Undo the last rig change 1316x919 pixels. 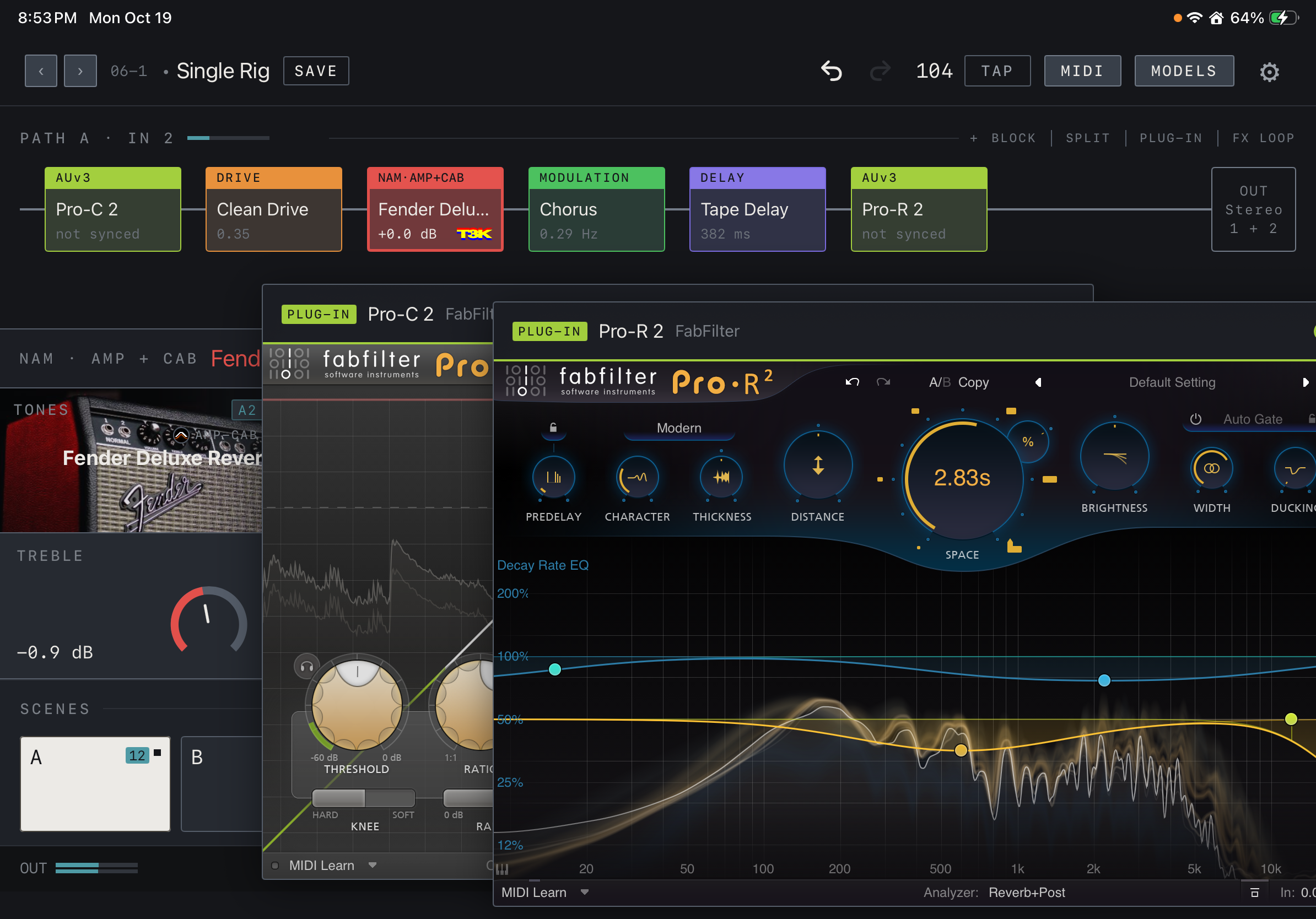pyautogui.click(x=831, y=71)
